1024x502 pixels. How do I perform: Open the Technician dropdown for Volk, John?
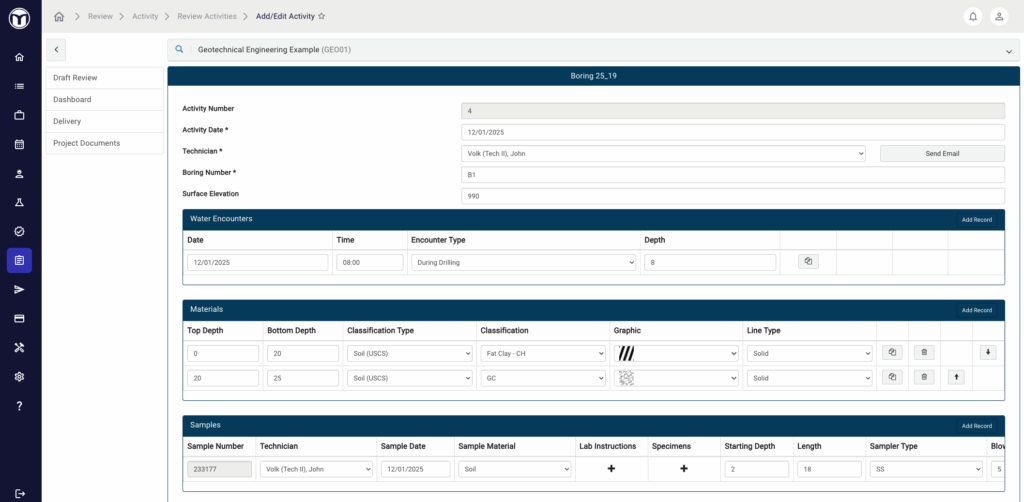[662, 153]
